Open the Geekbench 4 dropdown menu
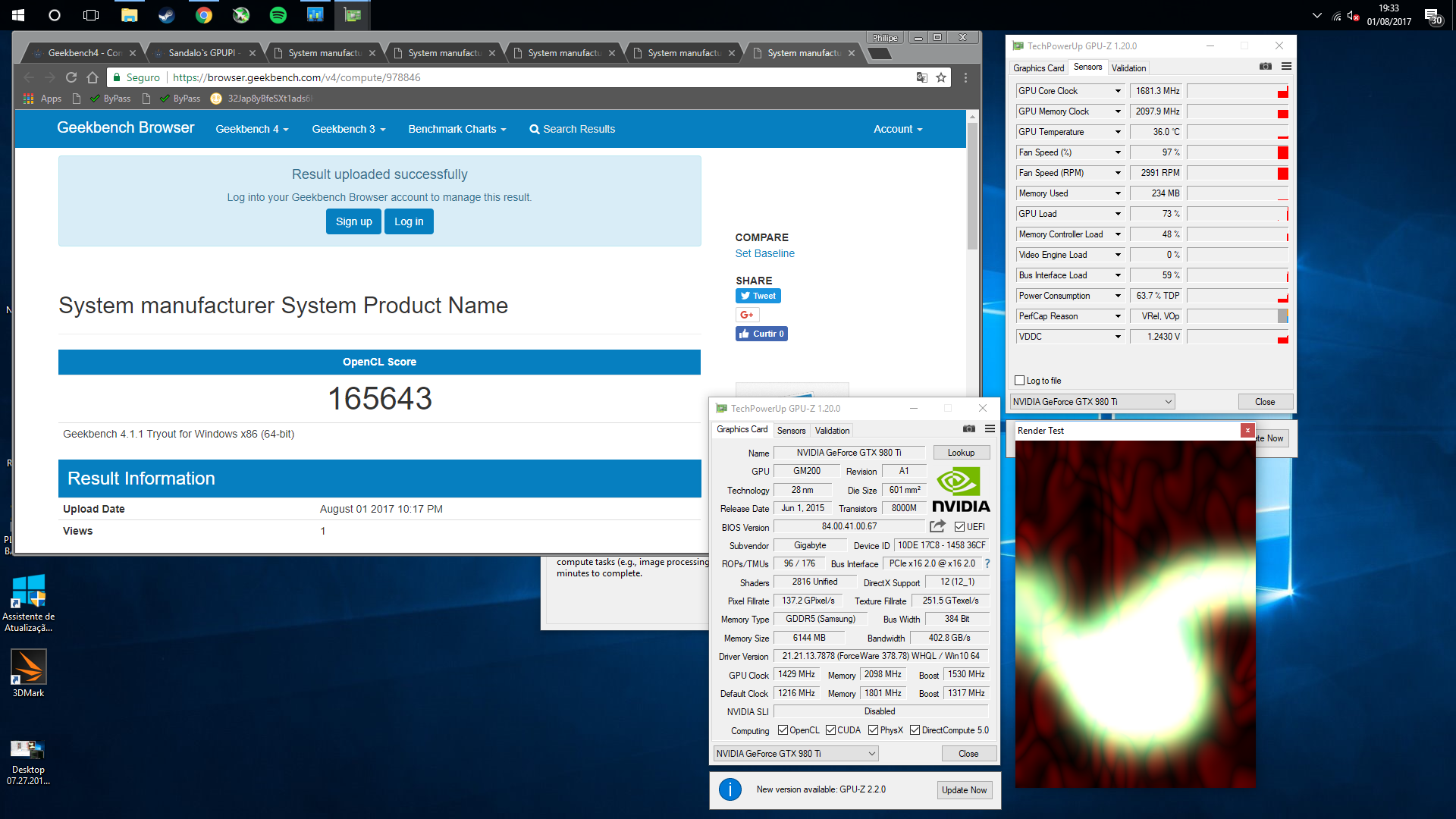The height and width of the screenshot is (819, 1456). [x=252, y=129]
